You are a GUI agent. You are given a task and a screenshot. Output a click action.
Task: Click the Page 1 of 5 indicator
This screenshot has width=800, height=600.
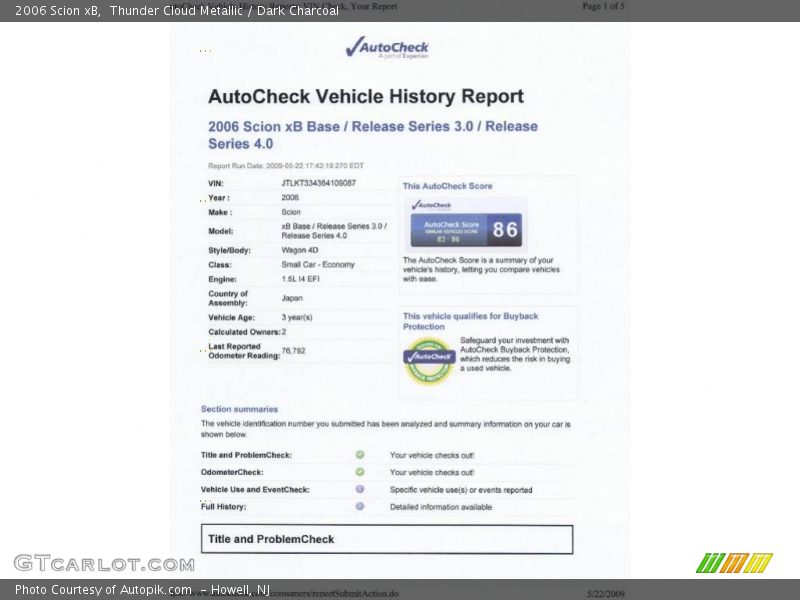(x=603, y=6)
